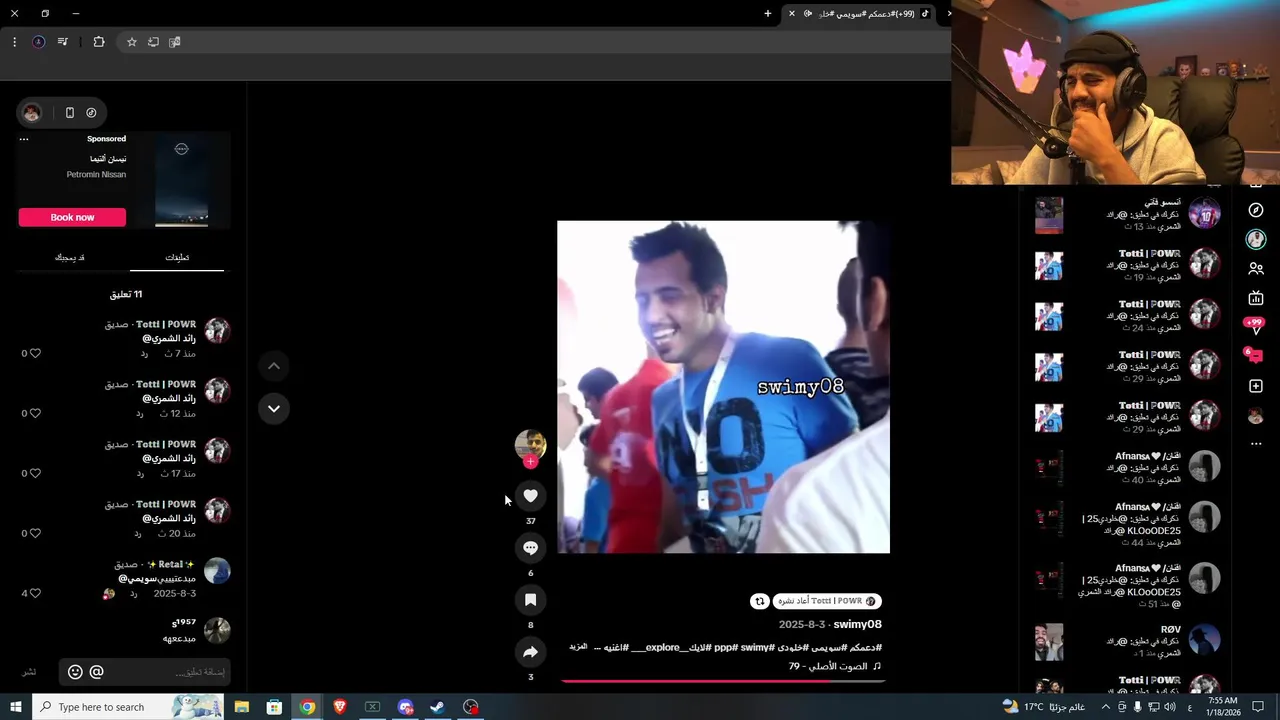Open the original sound link below the caption
The width and height of the screenshot is (1280, 720).
[835, 666]
